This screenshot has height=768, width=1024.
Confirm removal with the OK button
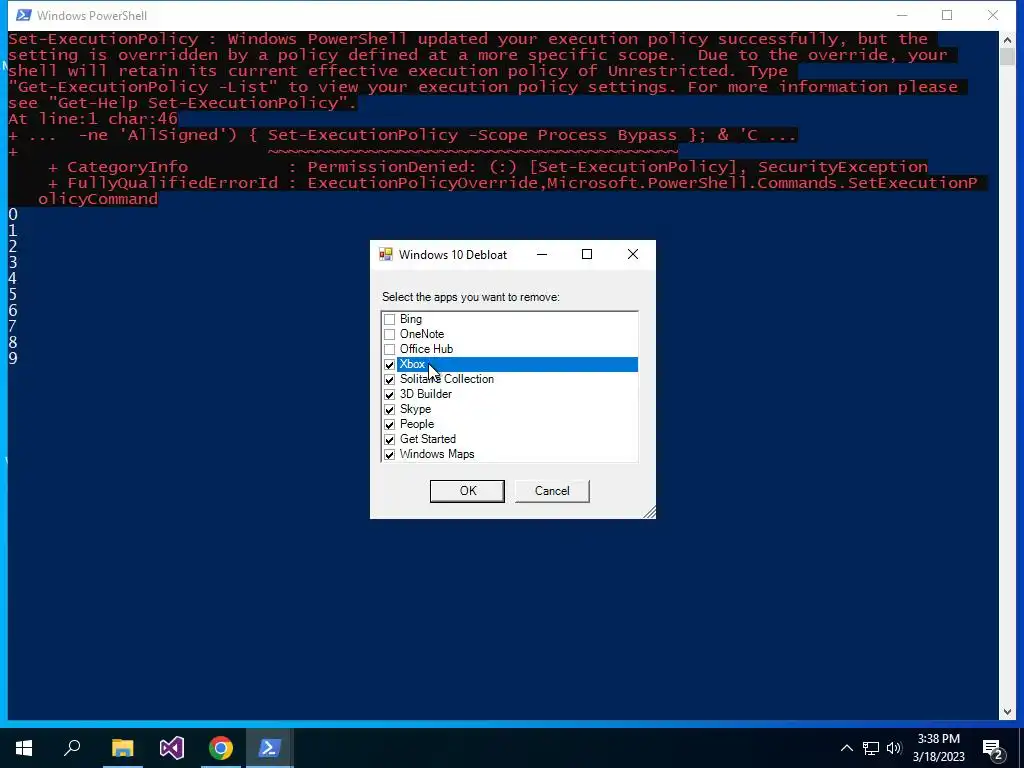pyautogui.click(x=467, y=491)
